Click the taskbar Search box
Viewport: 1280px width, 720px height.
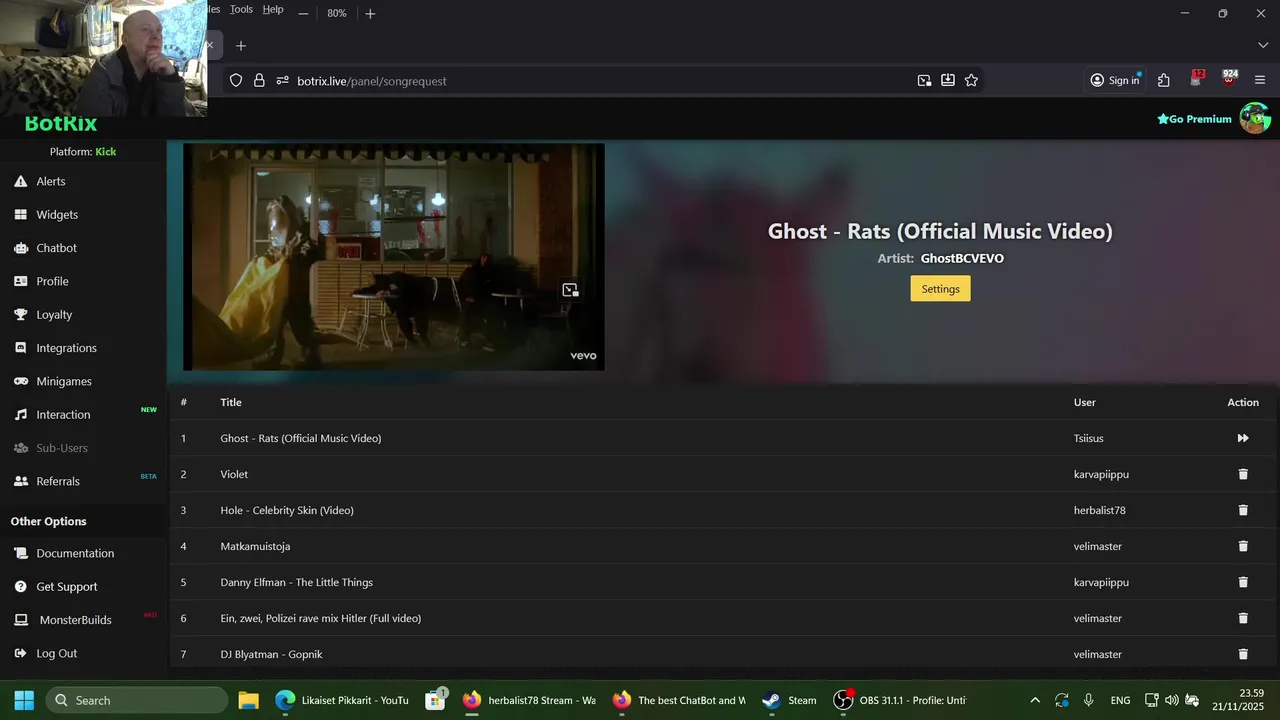pyautogui.click(x=136, y=700)
